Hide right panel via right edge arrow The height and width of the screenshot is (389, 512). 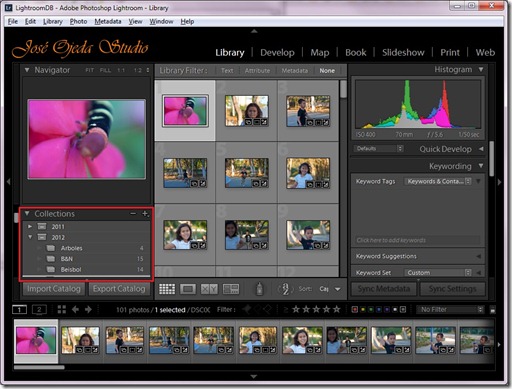[499, 182]
